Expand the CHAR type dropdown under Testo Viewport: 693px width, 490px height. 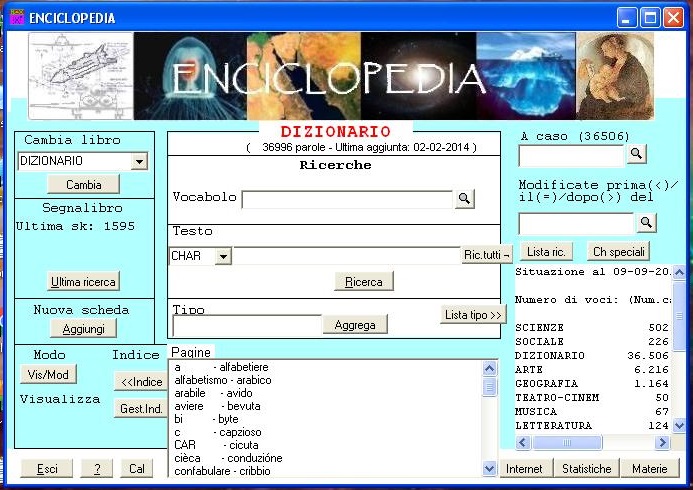tap(223, 256)
